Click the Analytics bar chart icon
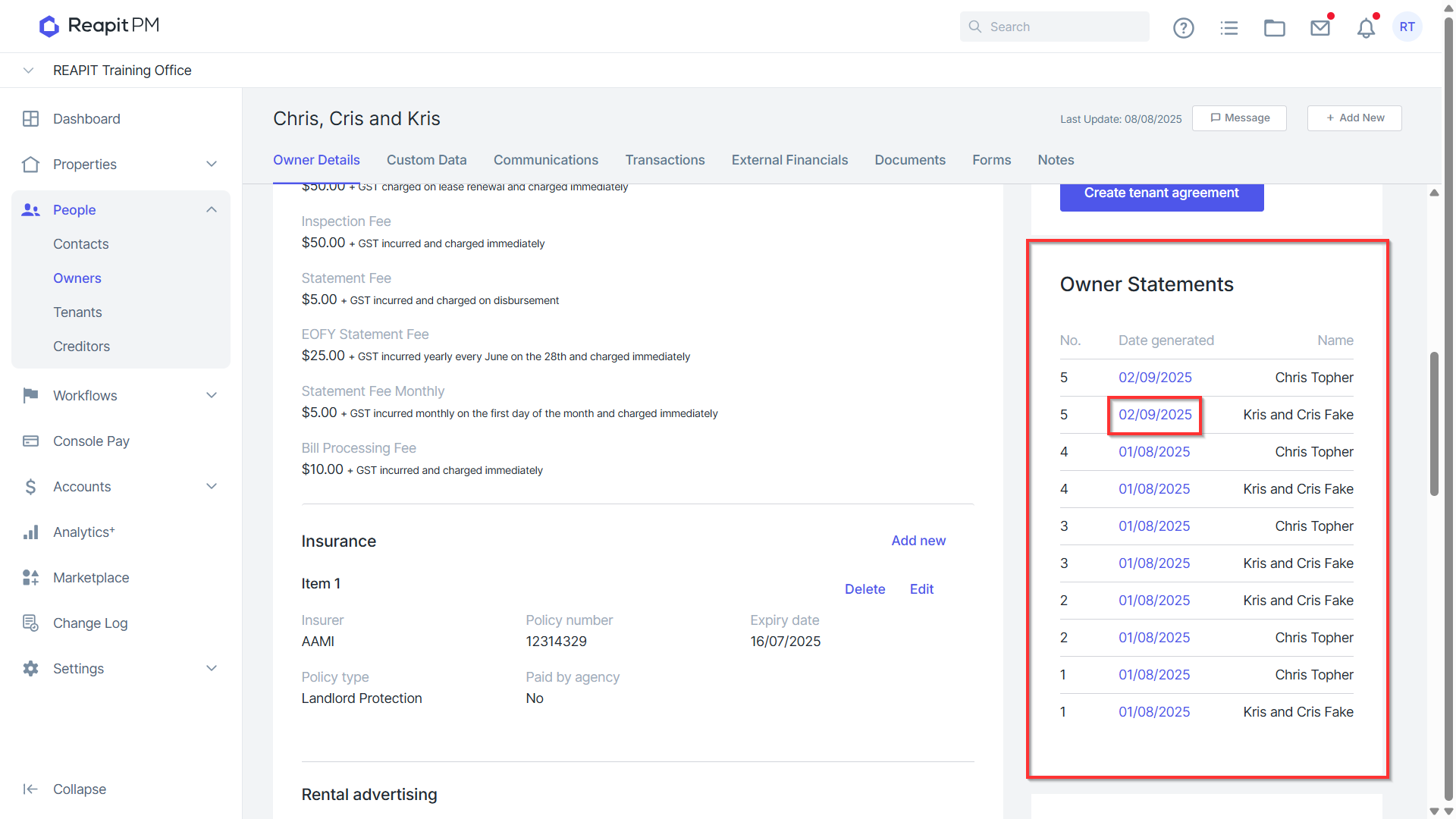Viewport: 1456px width, 819px height. [x=30, y=532]
